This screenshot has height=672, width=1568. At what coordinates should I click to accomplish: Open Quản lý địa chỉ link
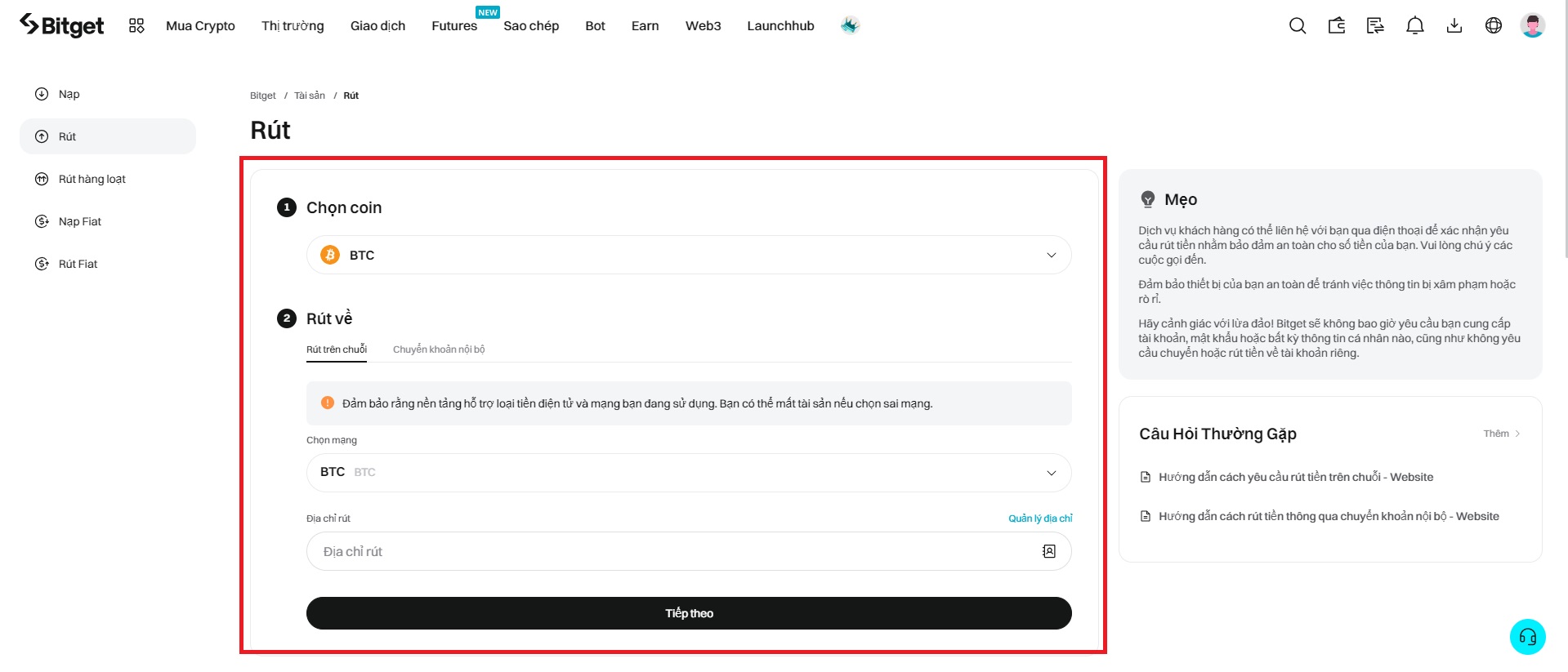[x=1040, y=518]
